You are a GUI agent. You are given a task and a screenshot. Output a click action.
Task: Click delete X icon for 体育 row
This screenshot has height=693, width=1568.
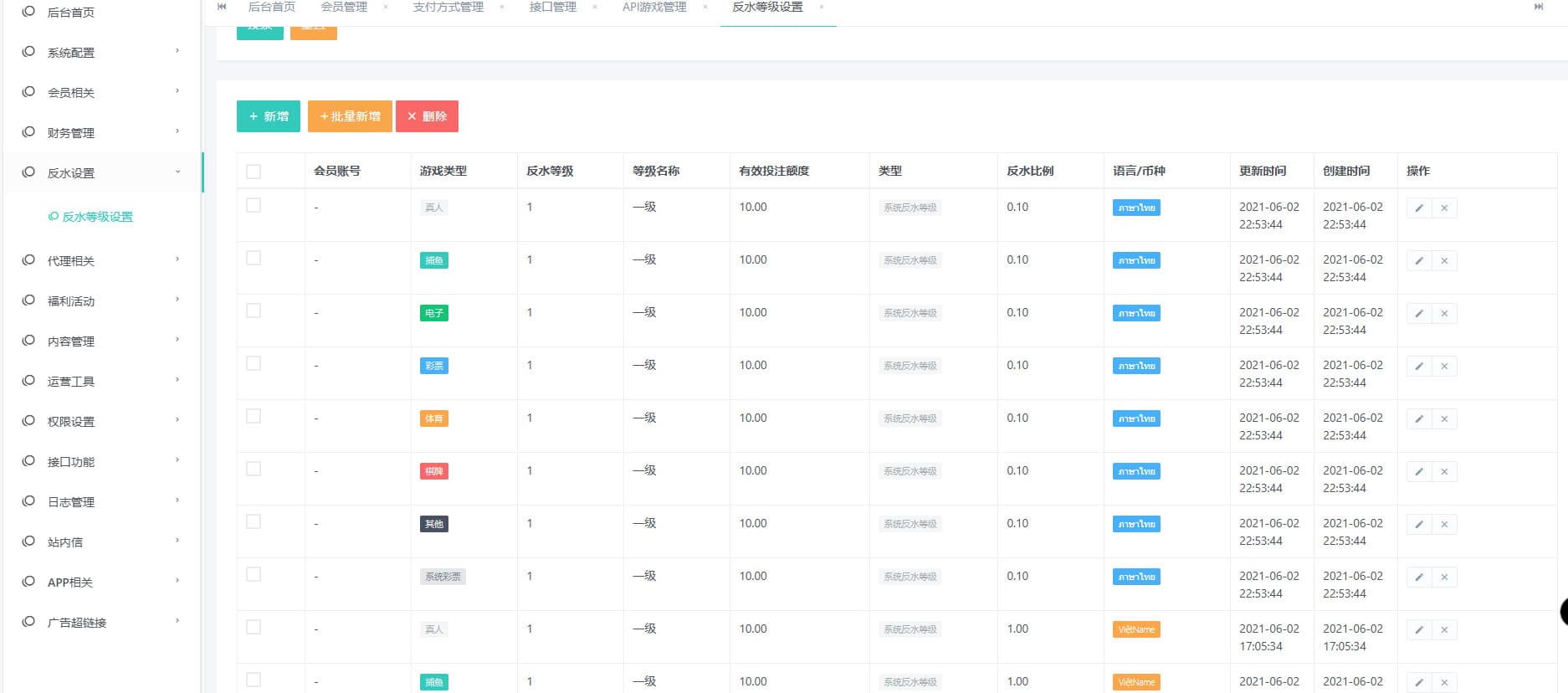(x=1444, y=419)
